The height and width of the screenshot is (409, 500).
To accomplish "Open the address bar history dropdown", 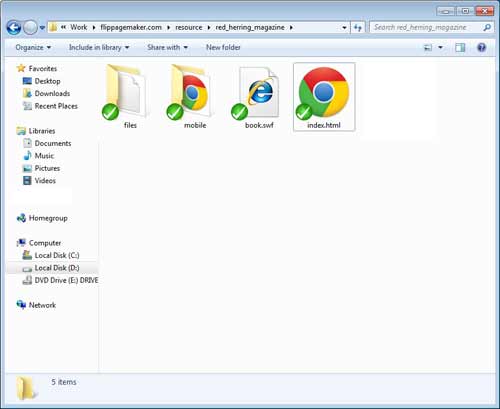I will (x=344, y=28).
